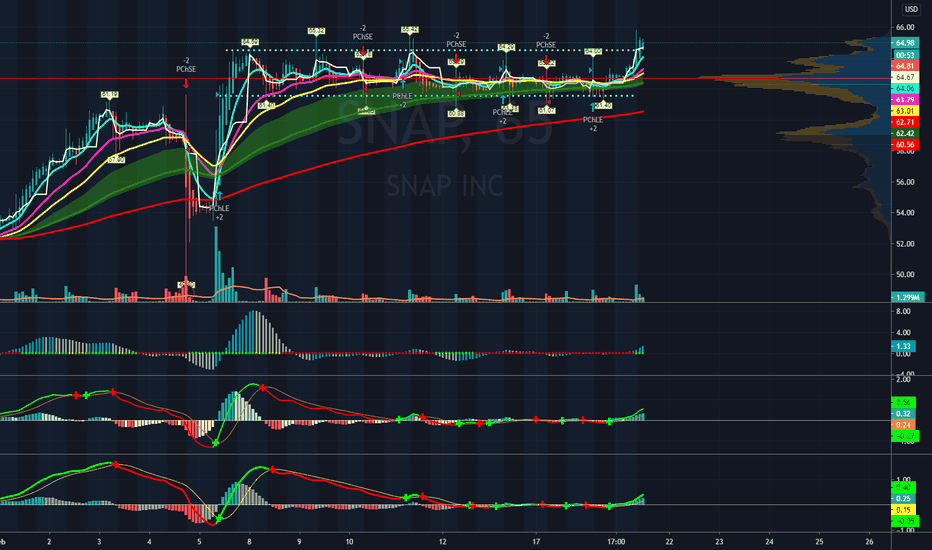
Task: Click the 17:00 time axis label
Action: click(x=616, y=542)
